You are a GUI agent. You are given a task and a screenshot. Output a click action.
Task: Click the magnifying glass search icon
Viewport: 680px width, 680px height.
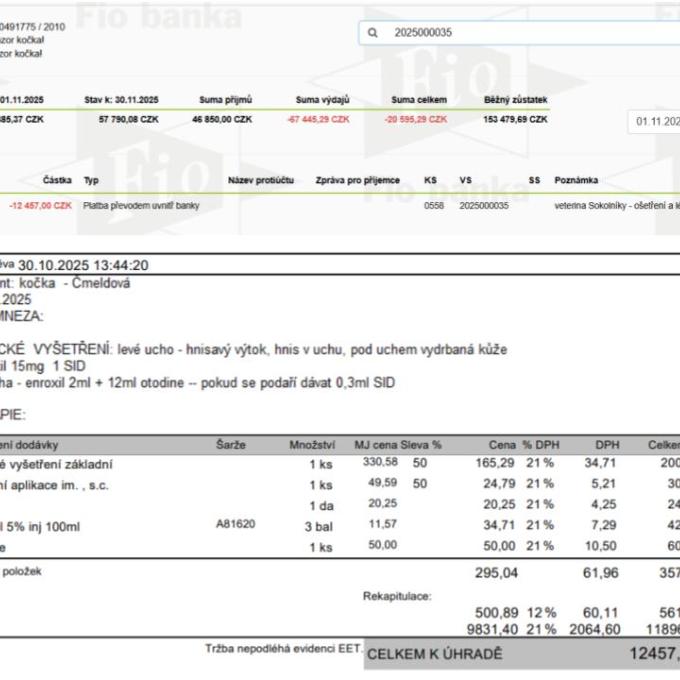point(373,33)
